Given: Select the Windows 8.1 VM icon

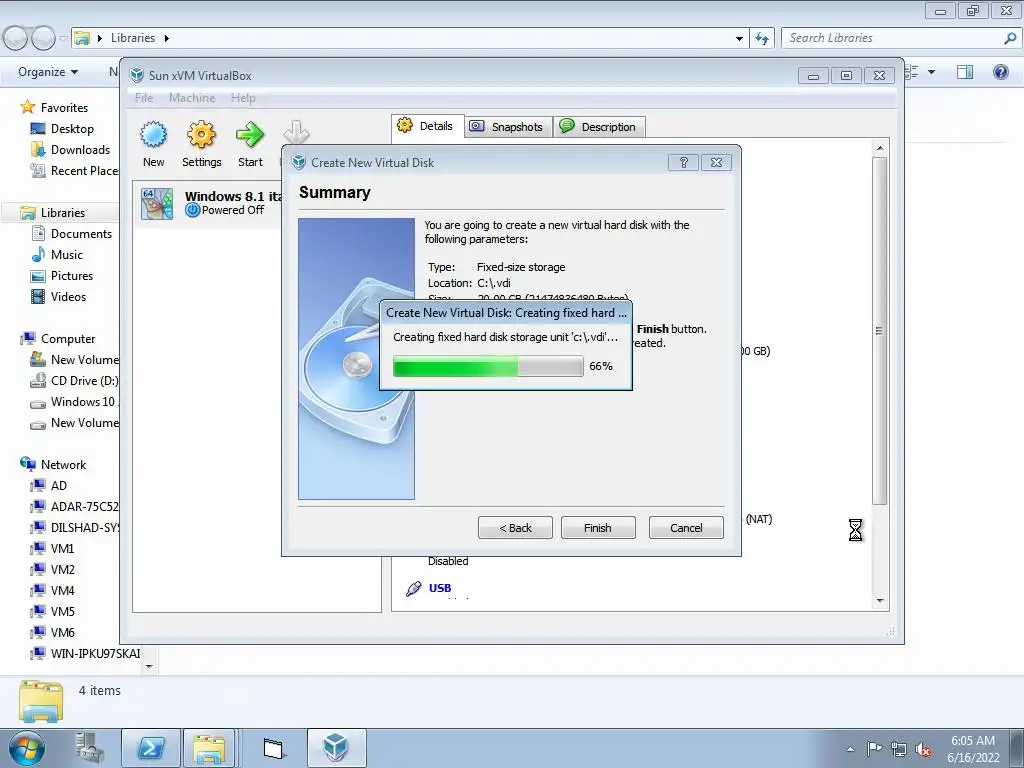Looking at the screenshot, I should pos(157,203).
